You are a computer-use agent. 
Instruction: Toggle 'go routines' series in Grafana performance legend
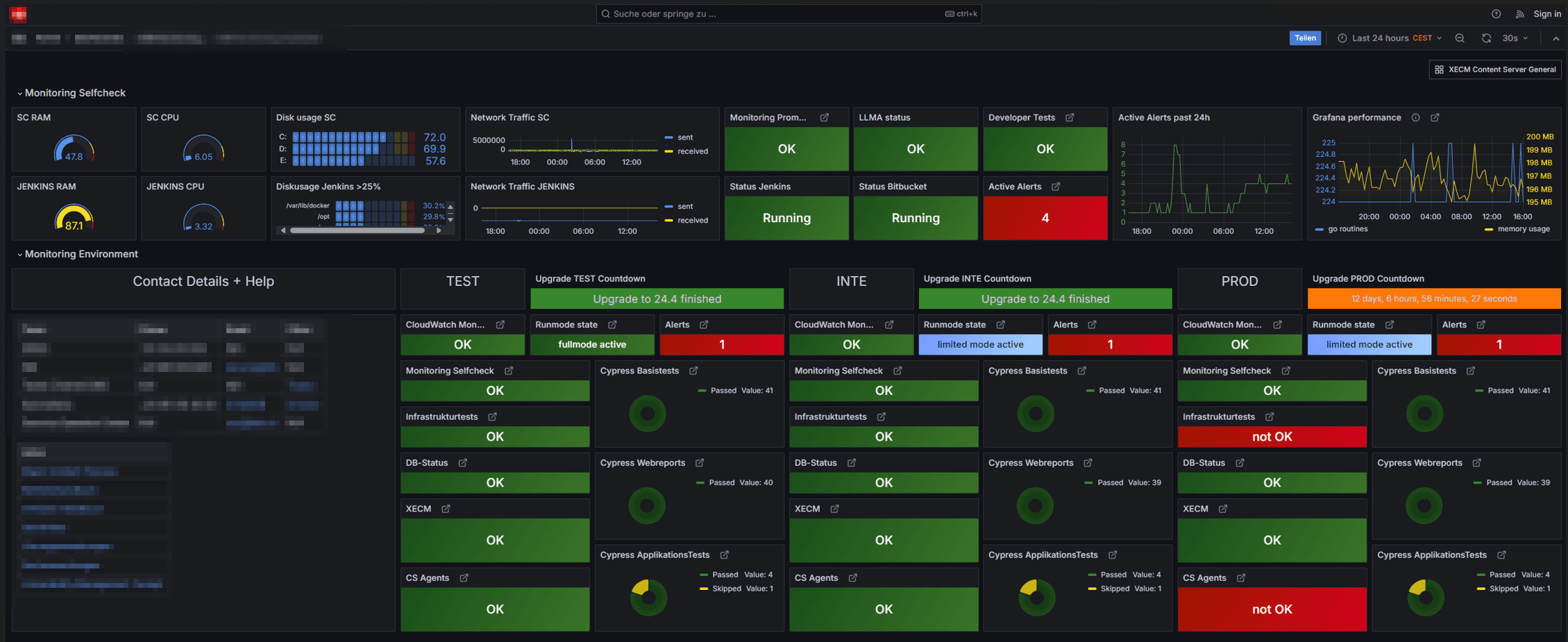tap(1348, 229)
